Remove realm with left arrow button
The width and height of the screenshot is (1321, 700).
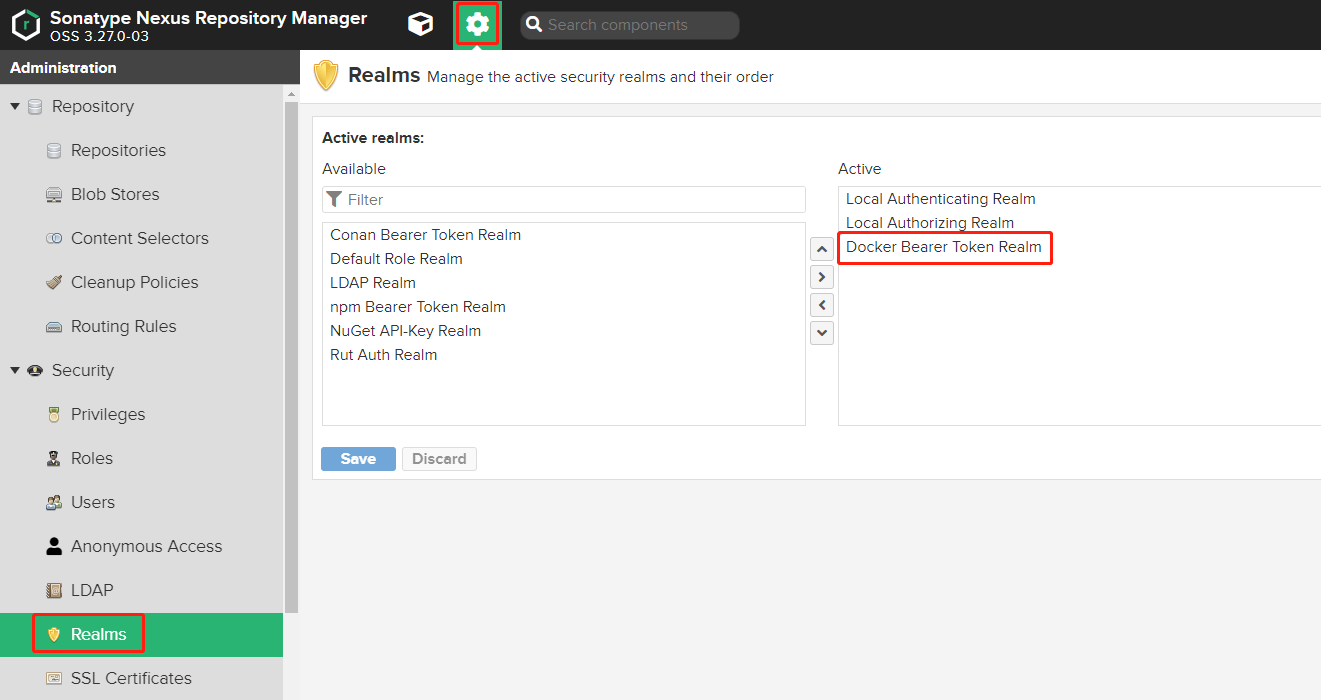[822, 305]
